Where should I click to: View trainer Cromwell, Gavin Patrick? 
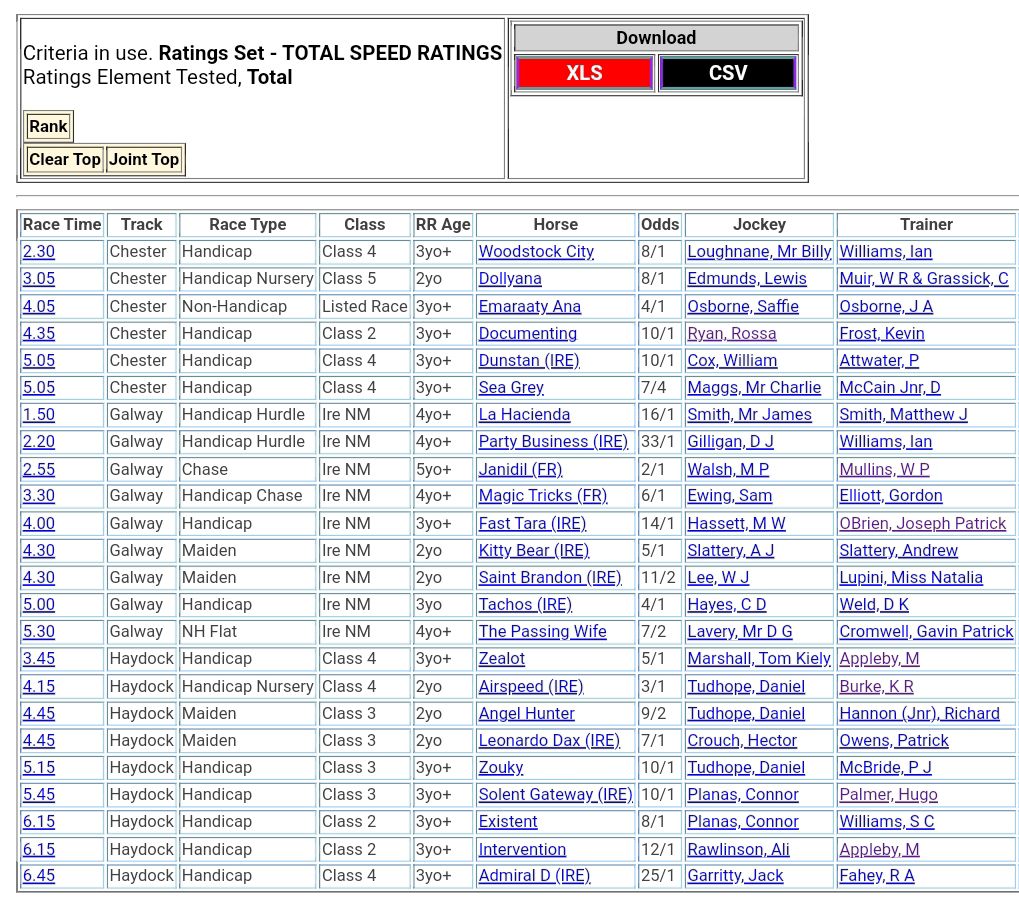point(926,632)
